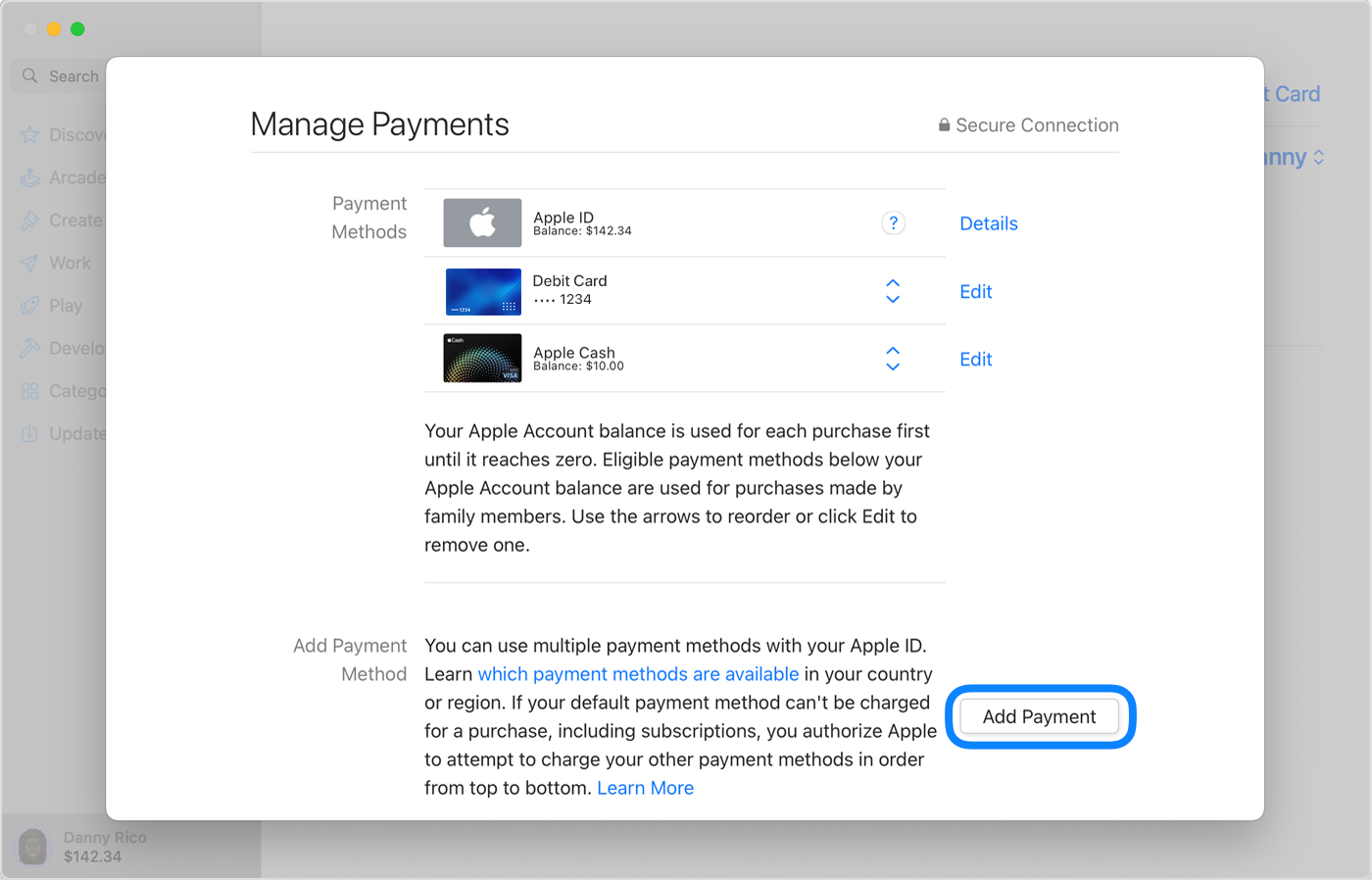Click the search magnifying glass icon
The image size is (1372, 880).
(x=30, y=75)
